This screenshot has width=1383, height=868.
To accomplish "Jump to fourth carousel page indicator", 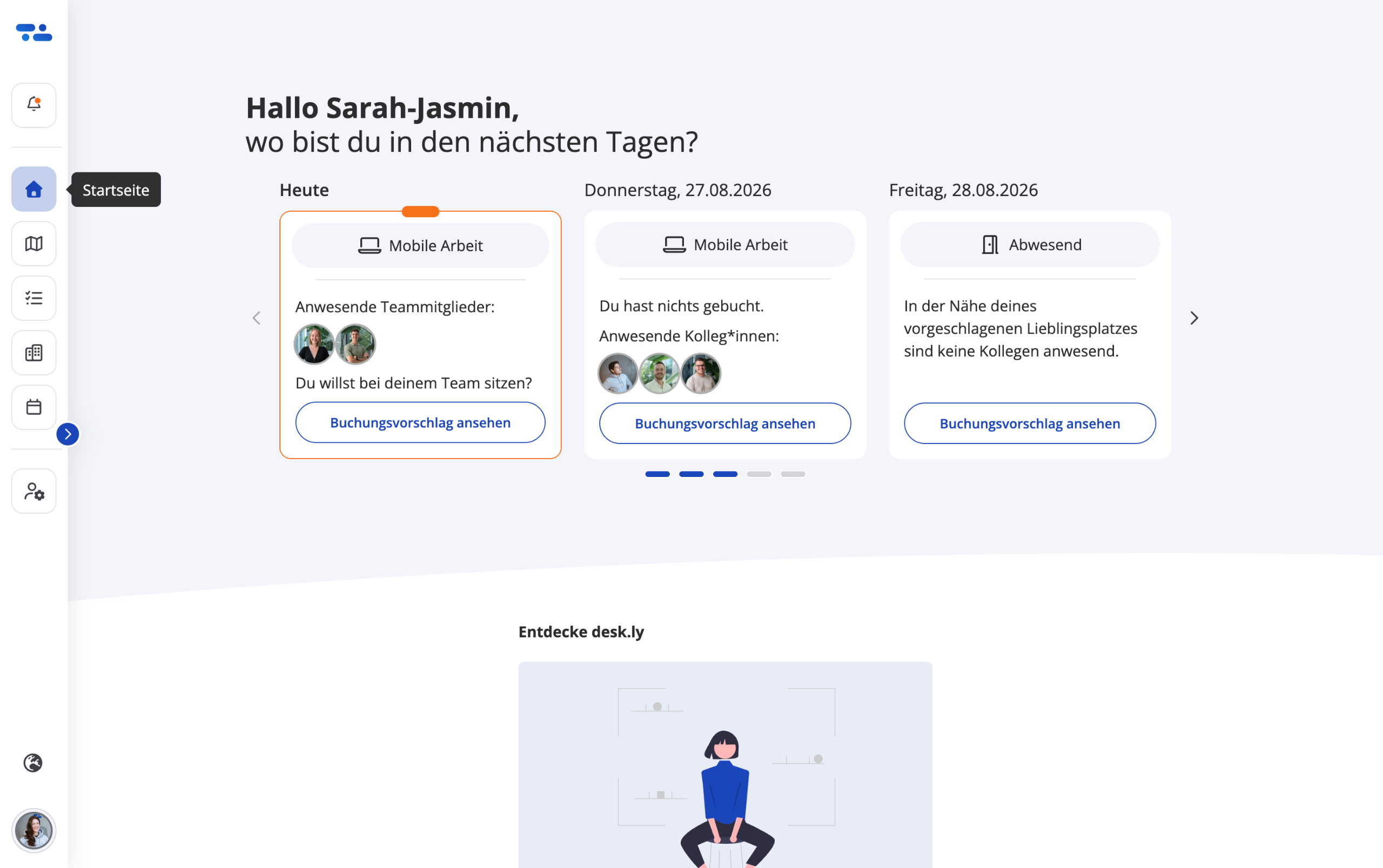I will tap(759, 474).
